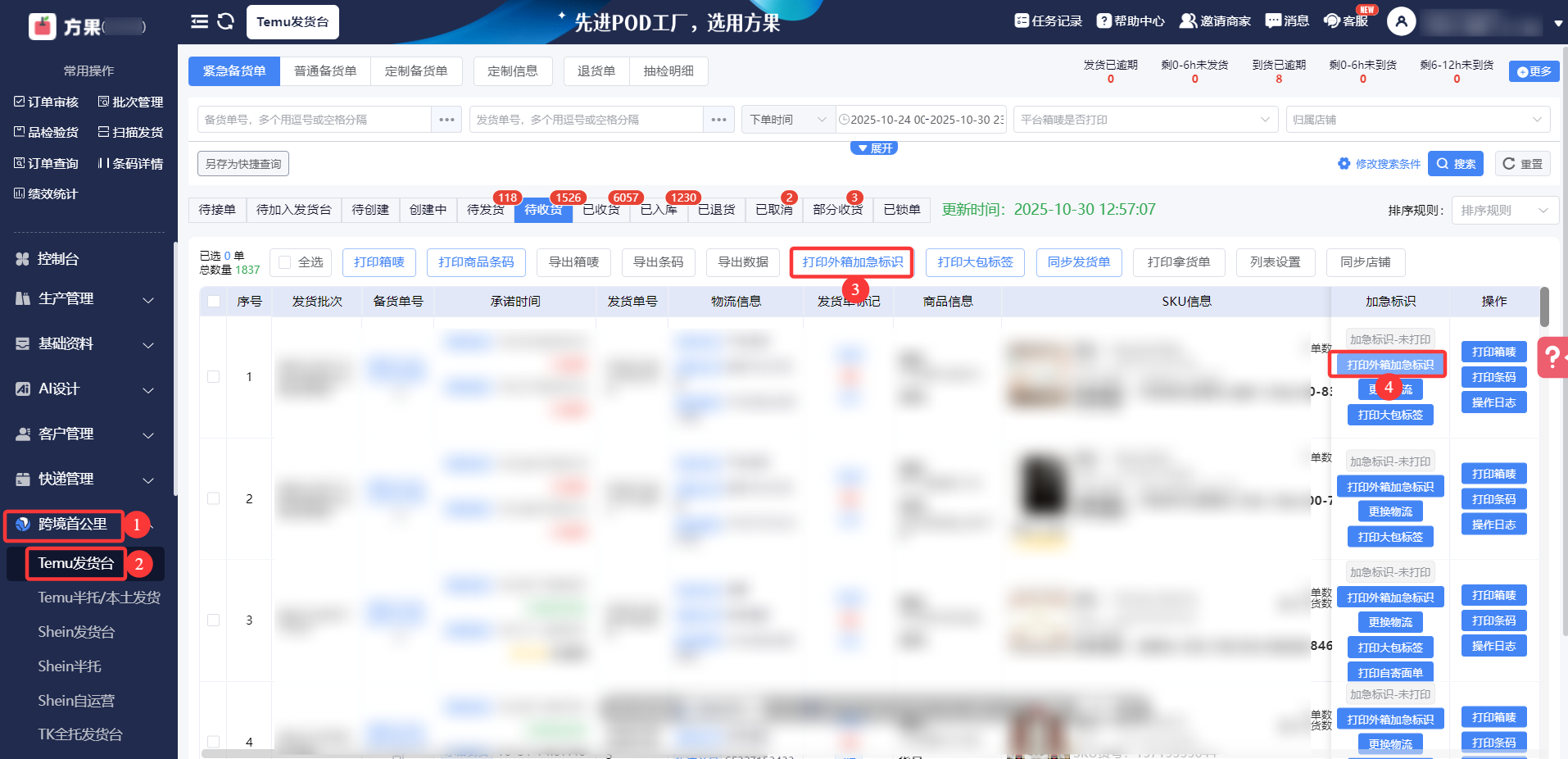The height and width of the screenshot is (759, 1568).
Task: Click the date range picker field
Action: click(x=921, y=120)
